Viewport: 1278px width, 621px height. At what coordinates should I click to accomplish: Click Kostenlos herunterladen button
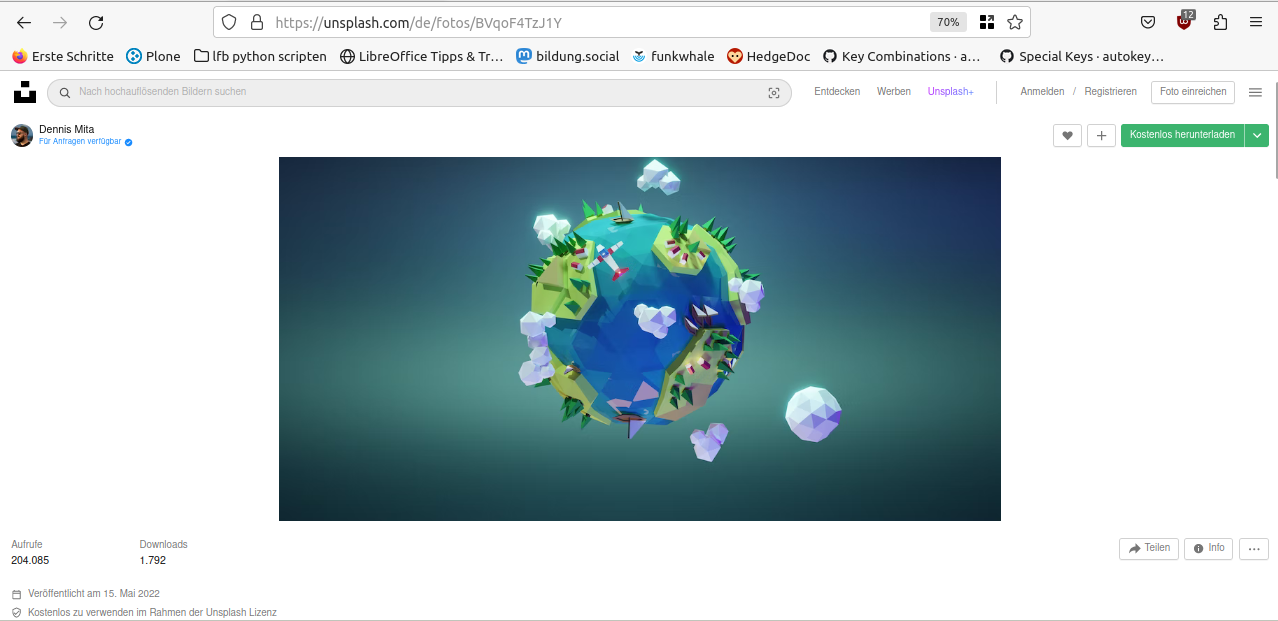coord(1182,135)
